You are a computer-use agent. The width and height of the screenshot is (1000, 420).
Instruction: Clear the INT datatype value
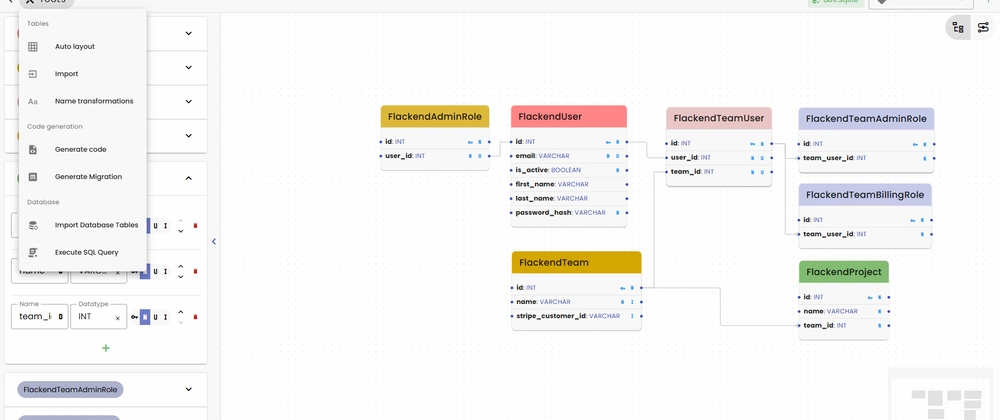click(x=117, y=317)
